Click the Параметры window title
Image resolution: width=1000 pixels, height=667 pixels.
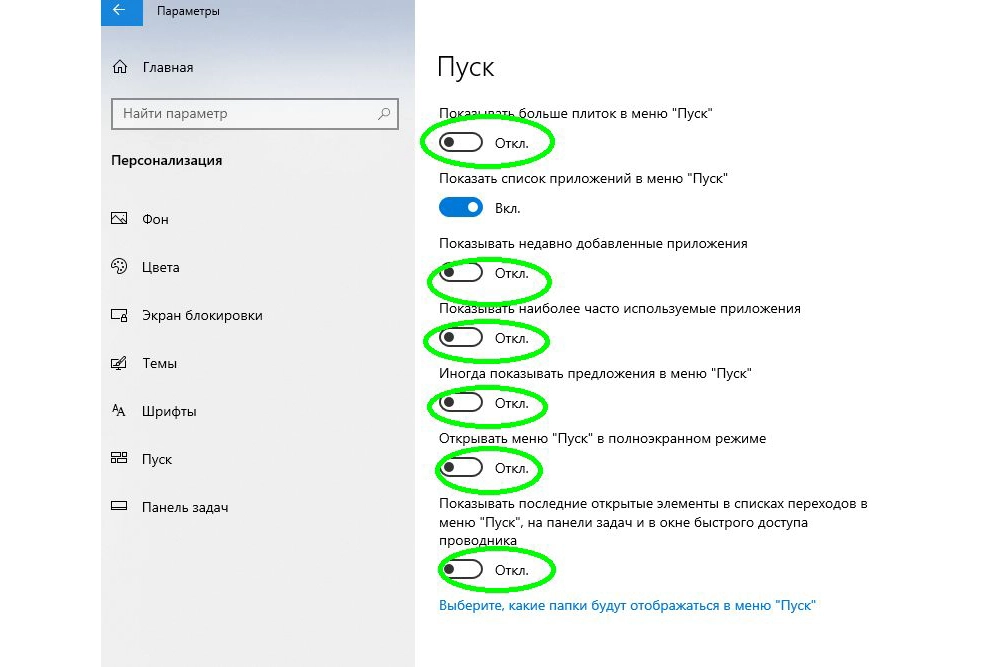click(188, 11)
